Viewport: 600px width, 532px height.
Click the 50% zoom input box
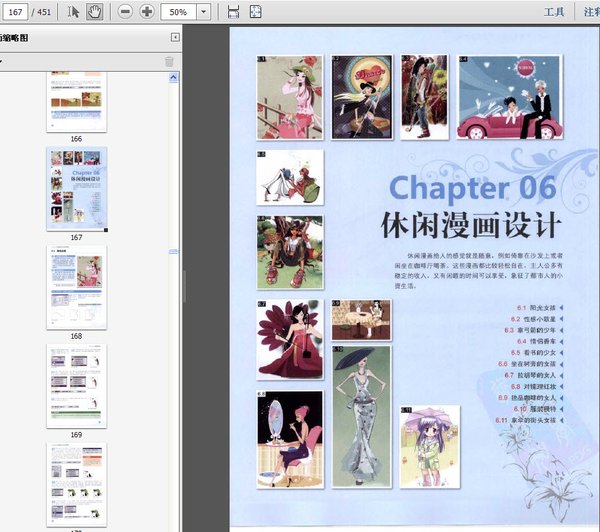pyautogui.click(x=179, y=12)
